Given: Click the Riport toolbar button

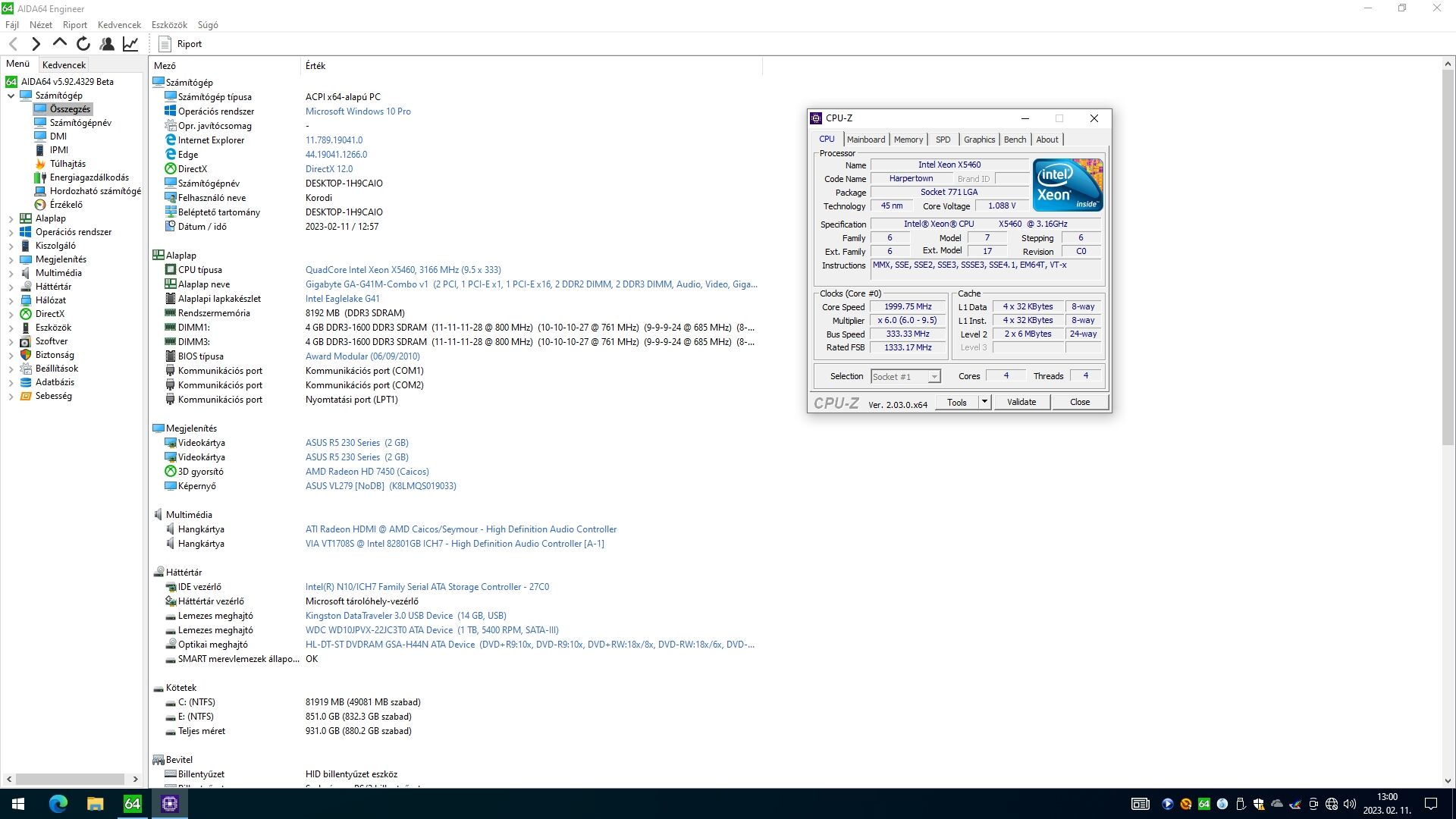Looking at the screenshot, I should click(180, 44).
